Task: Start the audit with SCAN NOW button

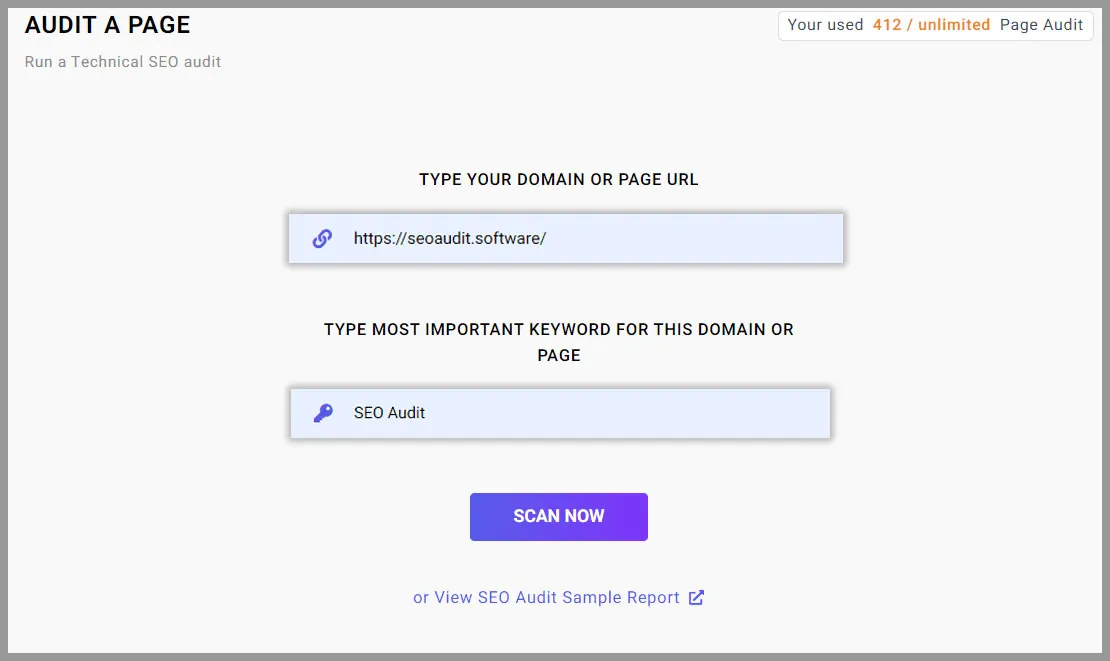Action: (559, 517)
